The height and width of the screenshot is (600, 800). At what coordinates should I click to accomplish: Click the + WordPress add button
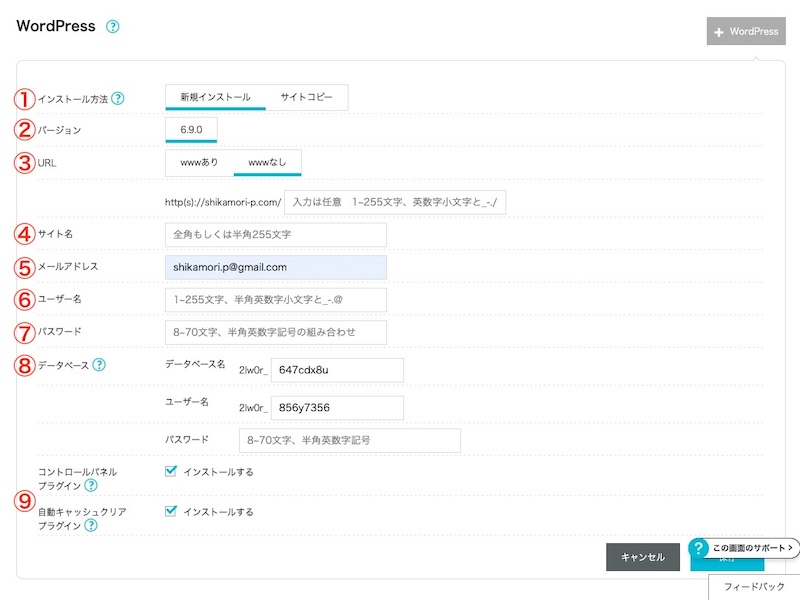(x=748, y=31)
